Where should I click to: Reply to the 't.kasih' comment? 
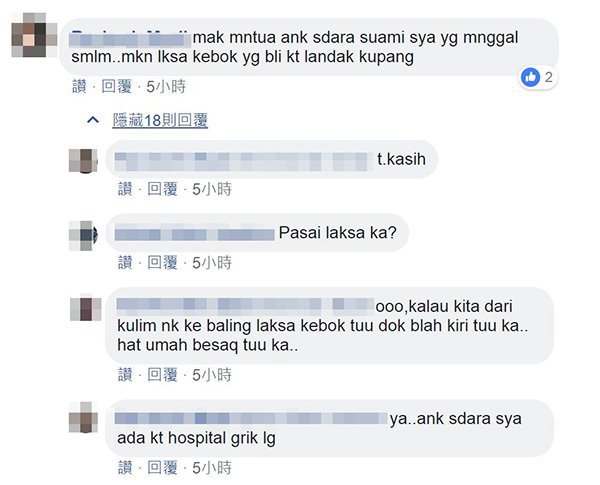pyautogui.click(x=163, y=189)
